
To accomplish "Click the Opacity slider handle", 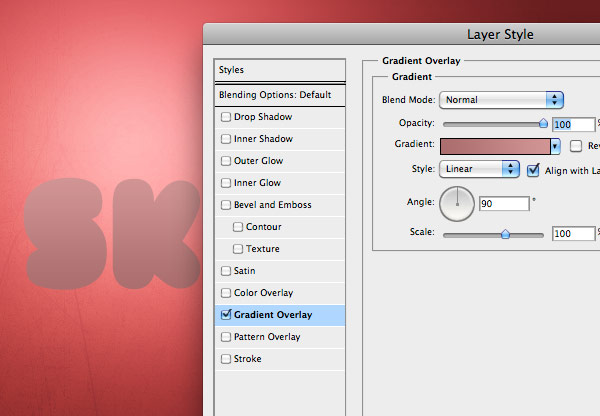I will pos(543,123).
